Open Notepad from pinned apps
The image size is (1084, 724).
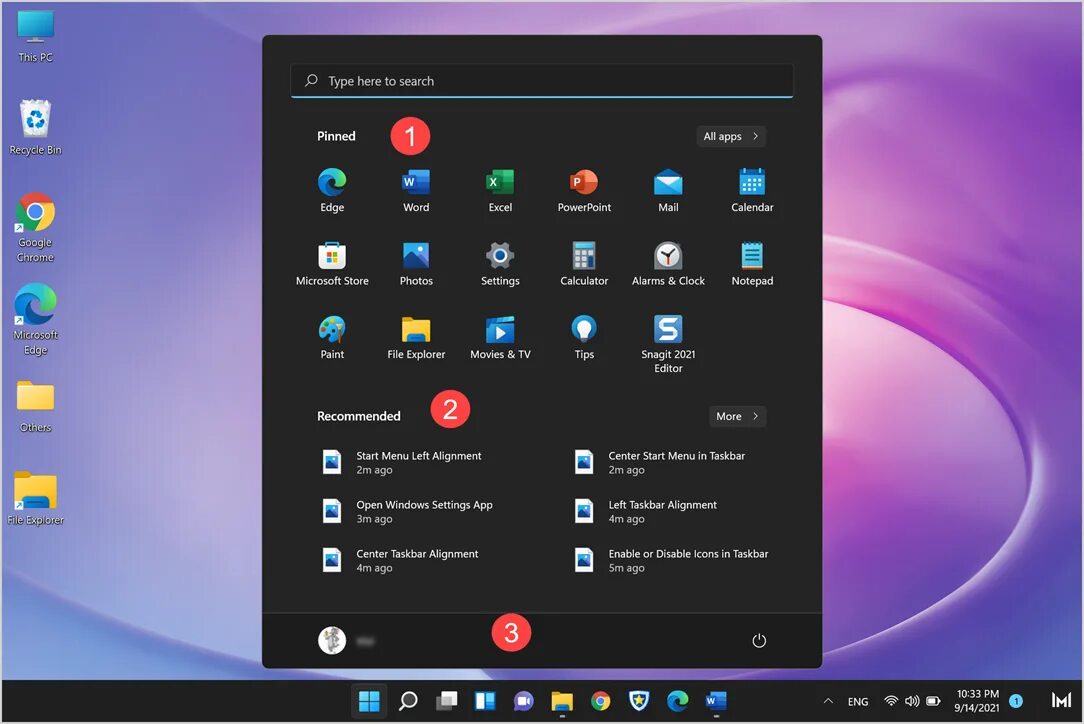pyautogui.click(x=752, y=263)
